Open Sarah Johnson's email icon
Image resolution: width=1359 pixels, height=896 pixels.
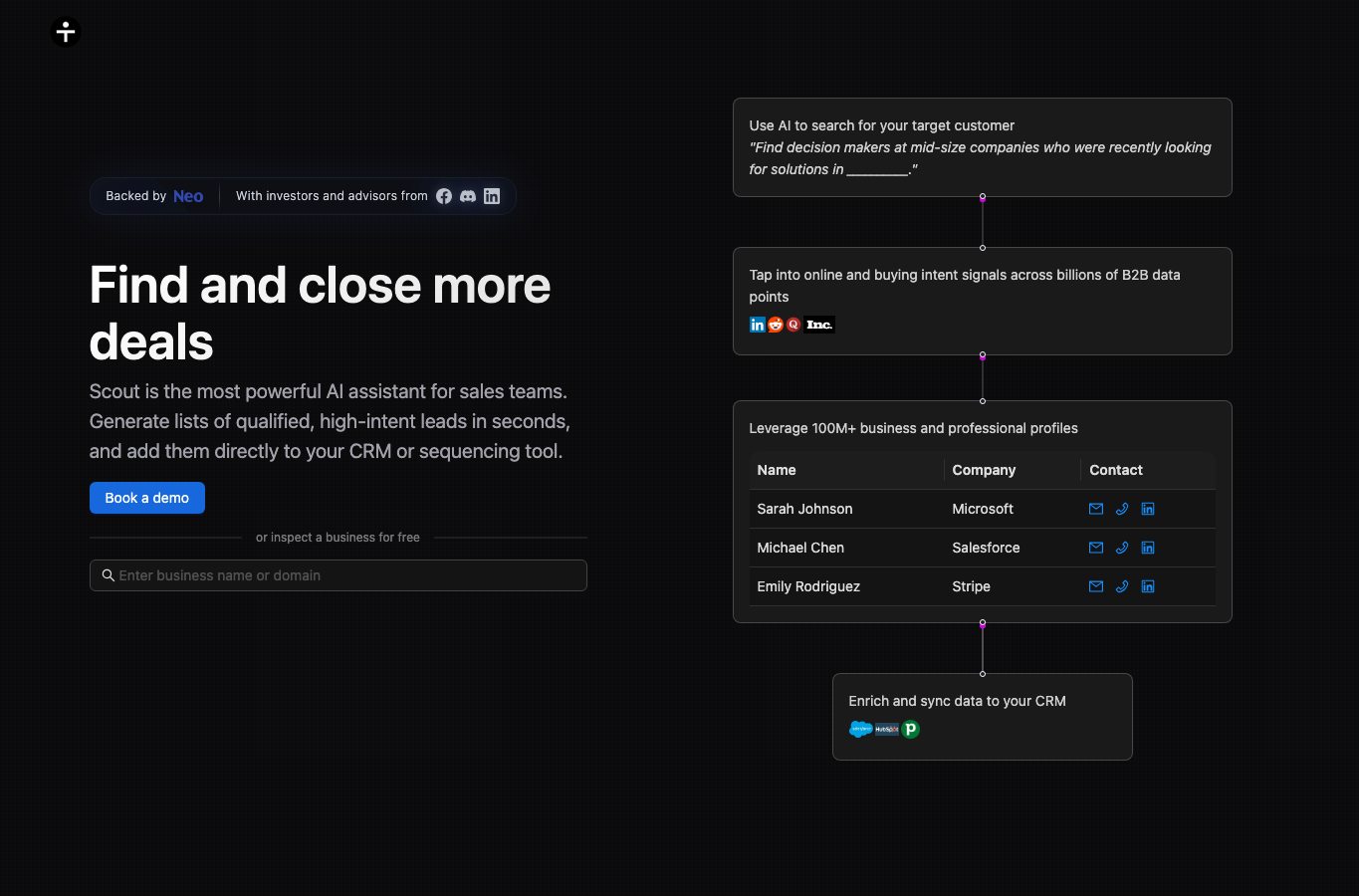(x=1096, y=509)
